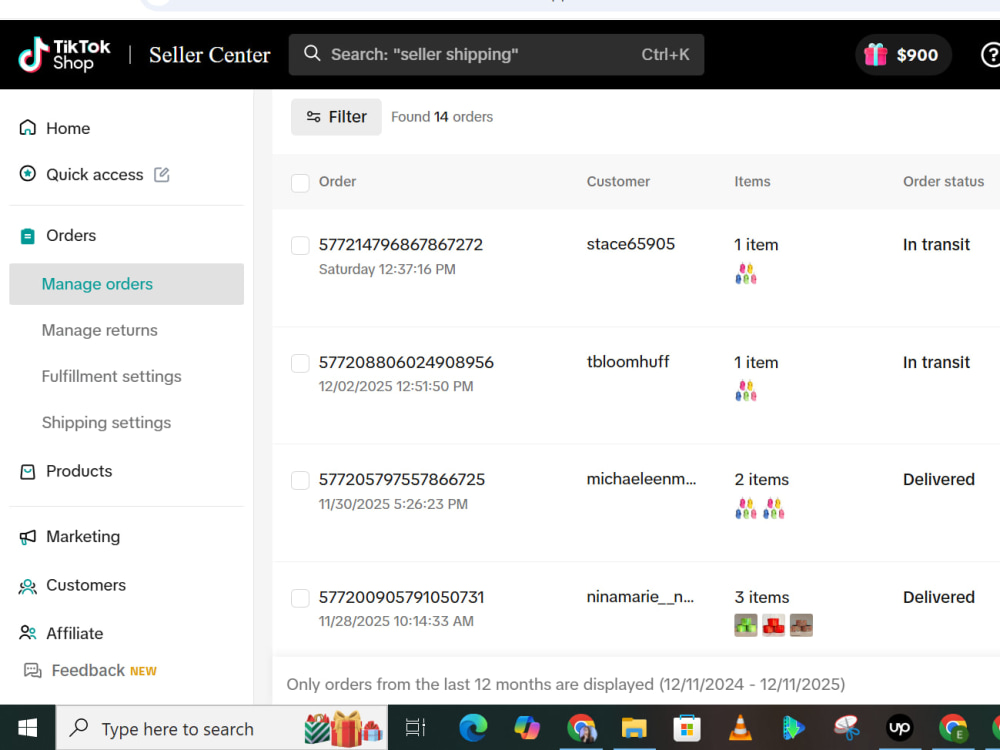
Task: Go to Marketing section
Action: click(x=83, y=537)
